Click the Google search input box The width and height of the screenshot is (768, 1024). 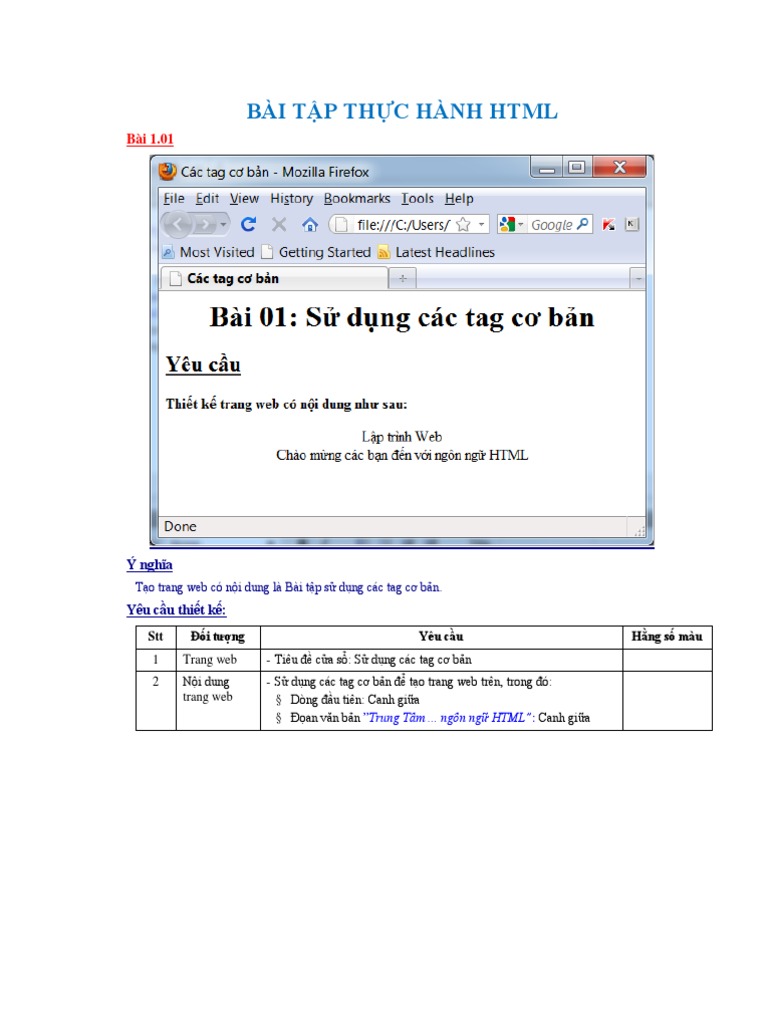551,225
